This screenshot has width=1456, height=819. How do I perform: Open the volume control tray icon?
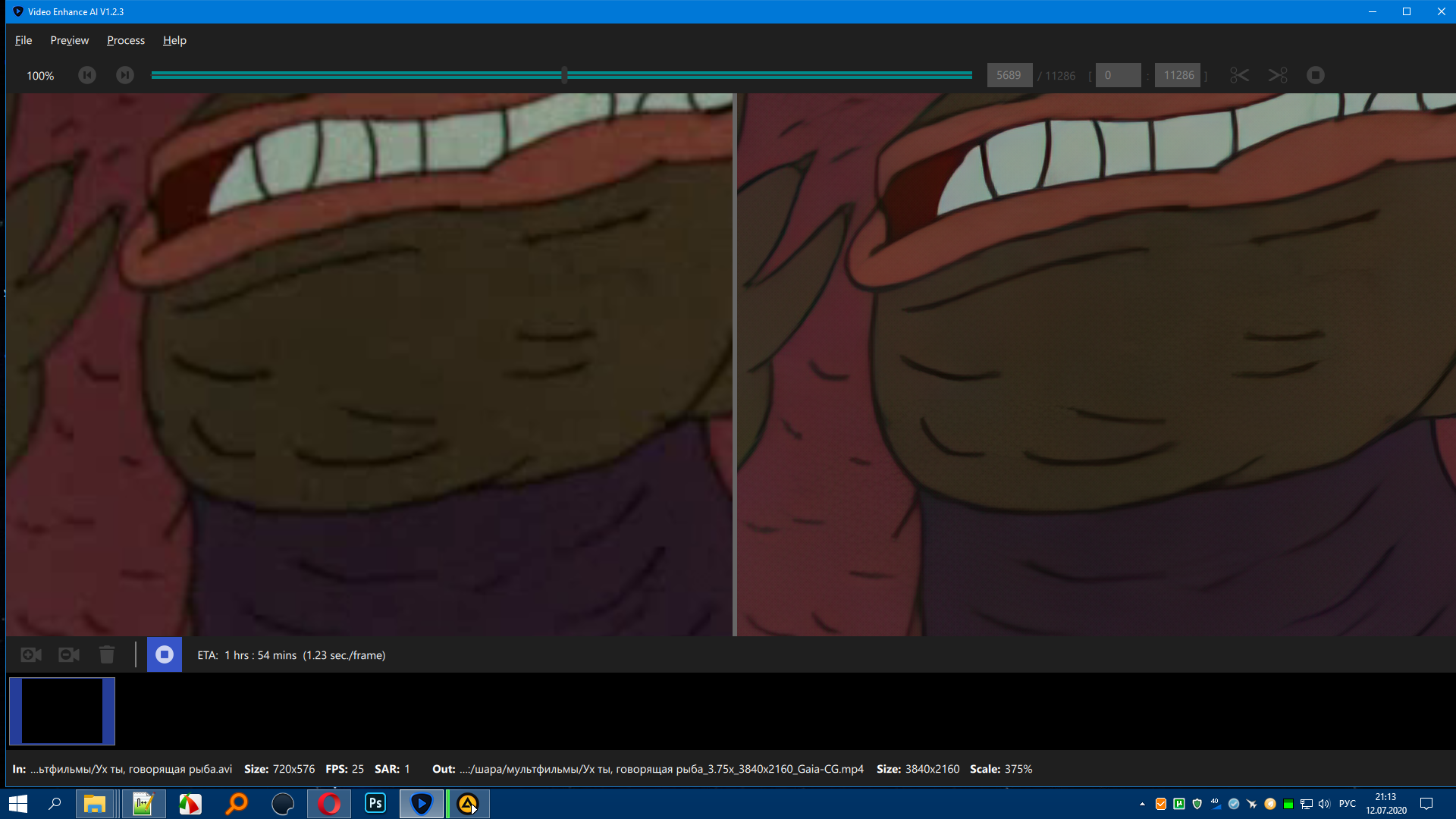(x=1325, y=804)
